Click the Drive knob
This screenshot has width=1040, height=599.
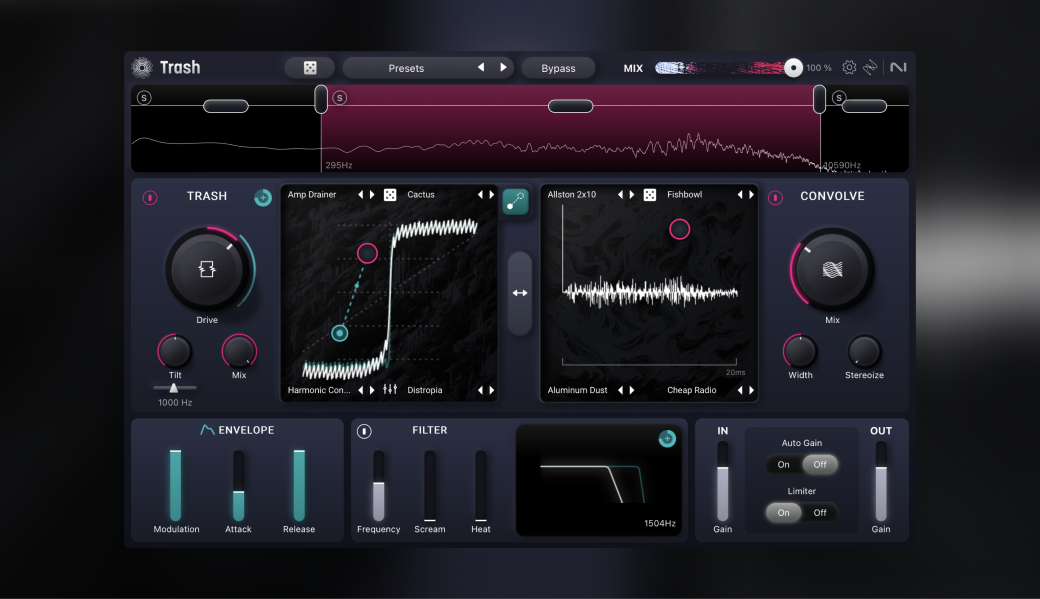pyautogui.click(x=207, y=269)
